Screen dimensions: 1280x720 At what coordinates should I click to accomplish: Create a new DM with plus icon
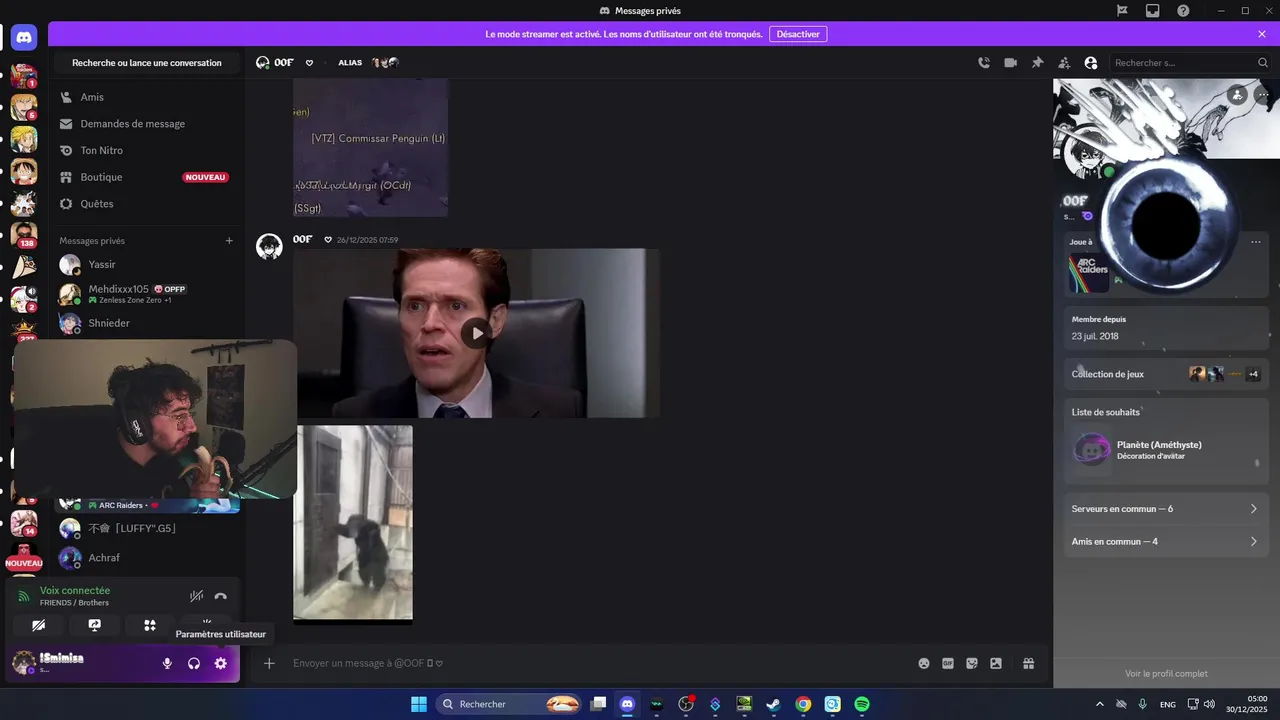click(x=229, y=241)
